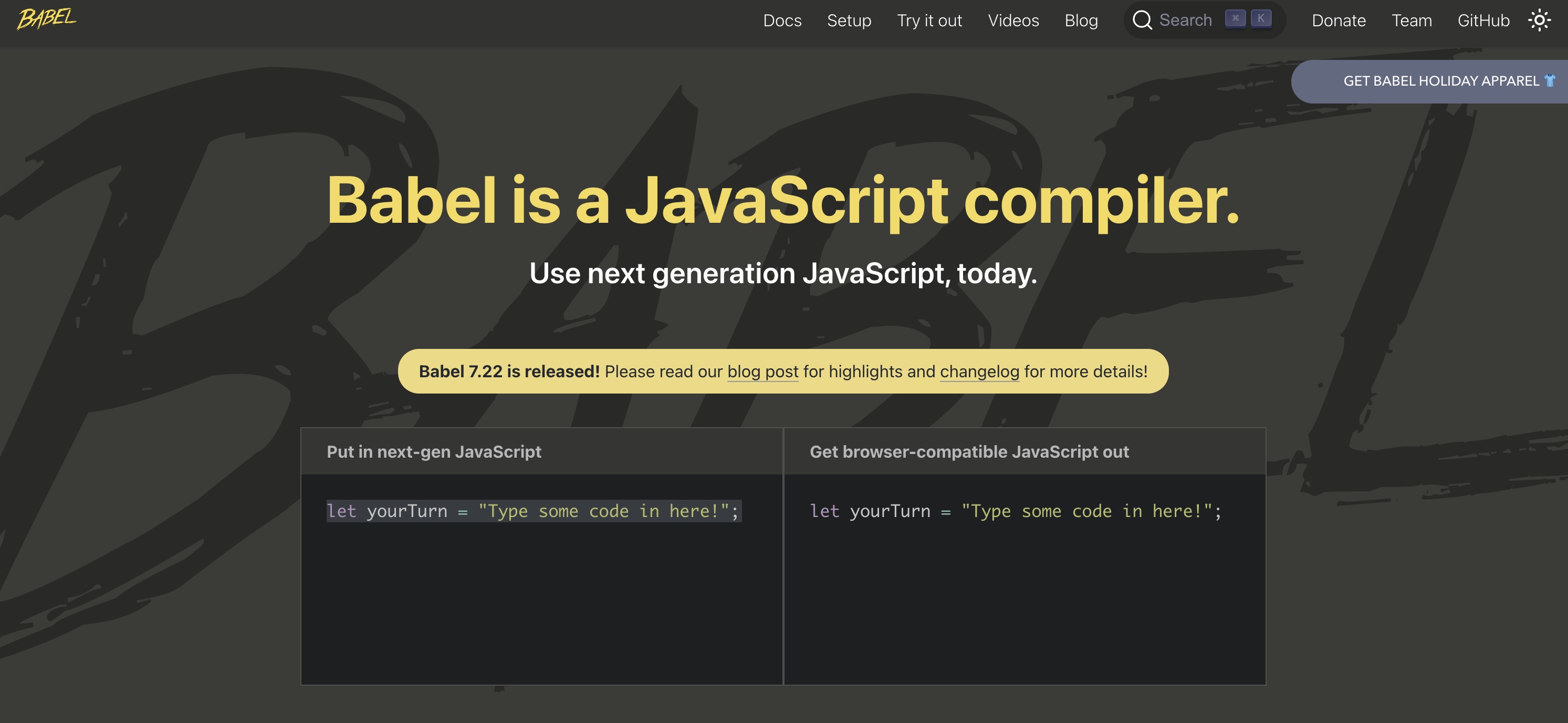Image resolution: width=1568 pixels, height=723 pixels.
Task: Open GitHub icon link
Action: click(1484, 19)
